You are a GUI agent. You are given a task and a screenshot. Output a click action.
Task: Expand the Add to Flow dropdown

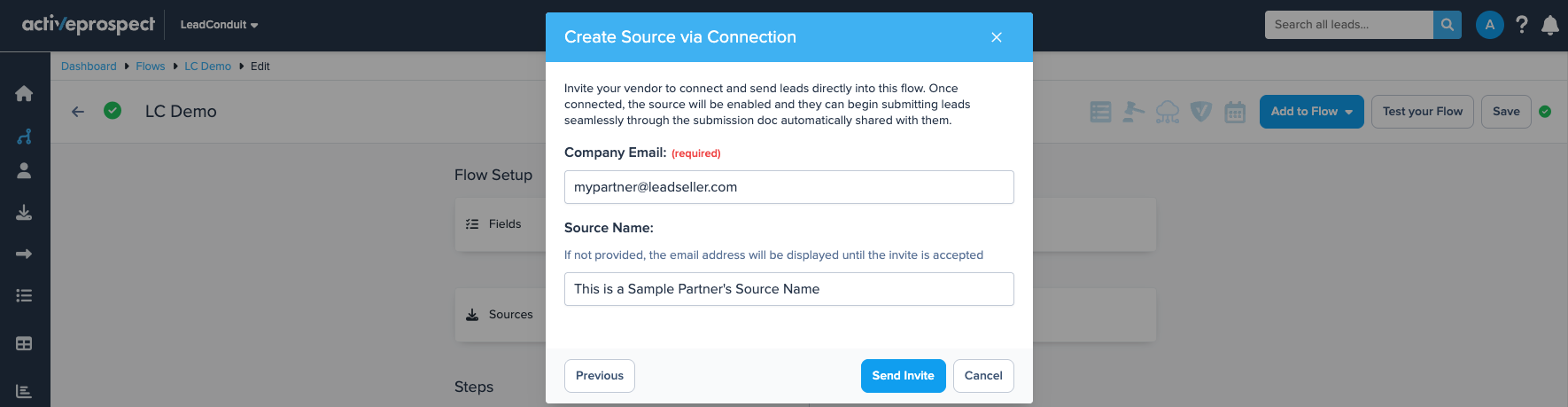coord(1311,112)
